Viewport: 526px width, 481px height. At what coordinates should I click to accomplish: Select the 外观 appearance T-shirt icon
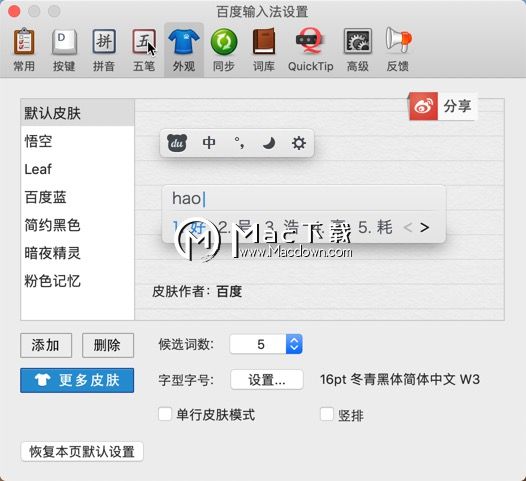coord(184,50)
